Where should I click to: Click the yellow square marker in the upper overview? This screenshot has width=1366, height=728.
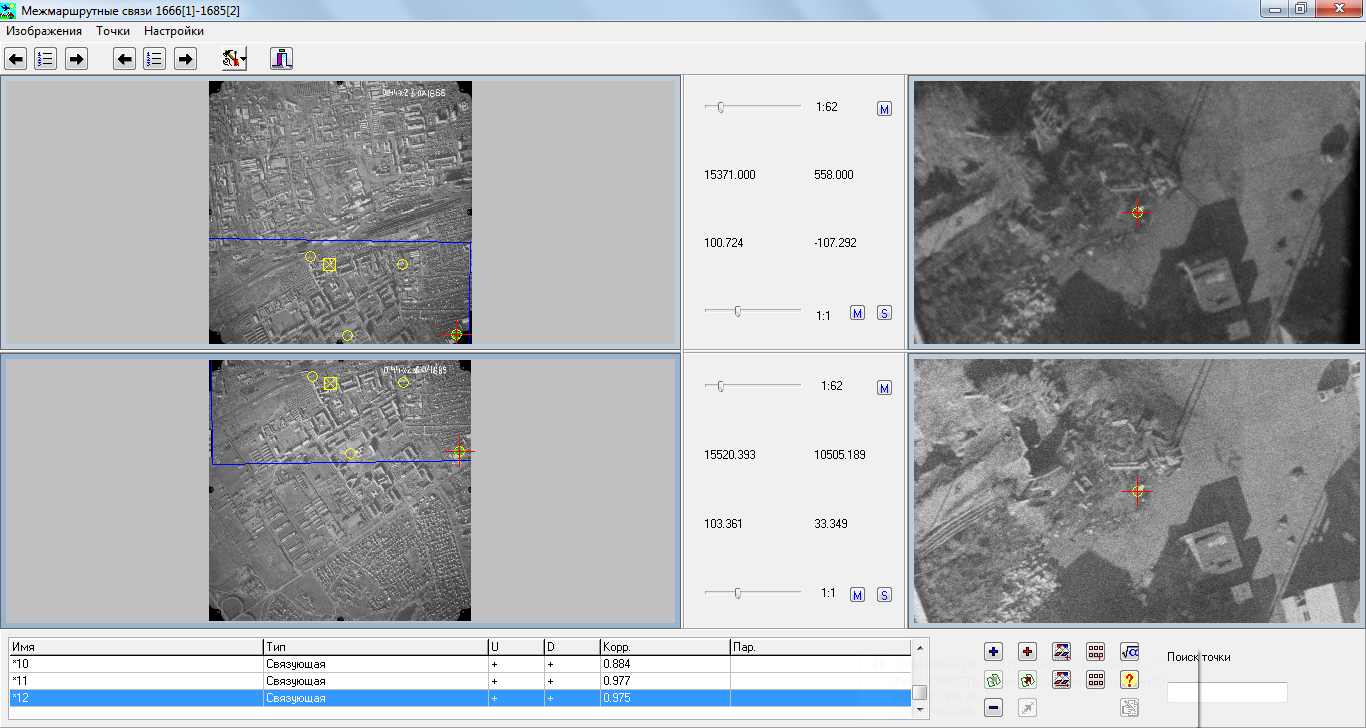329,265
